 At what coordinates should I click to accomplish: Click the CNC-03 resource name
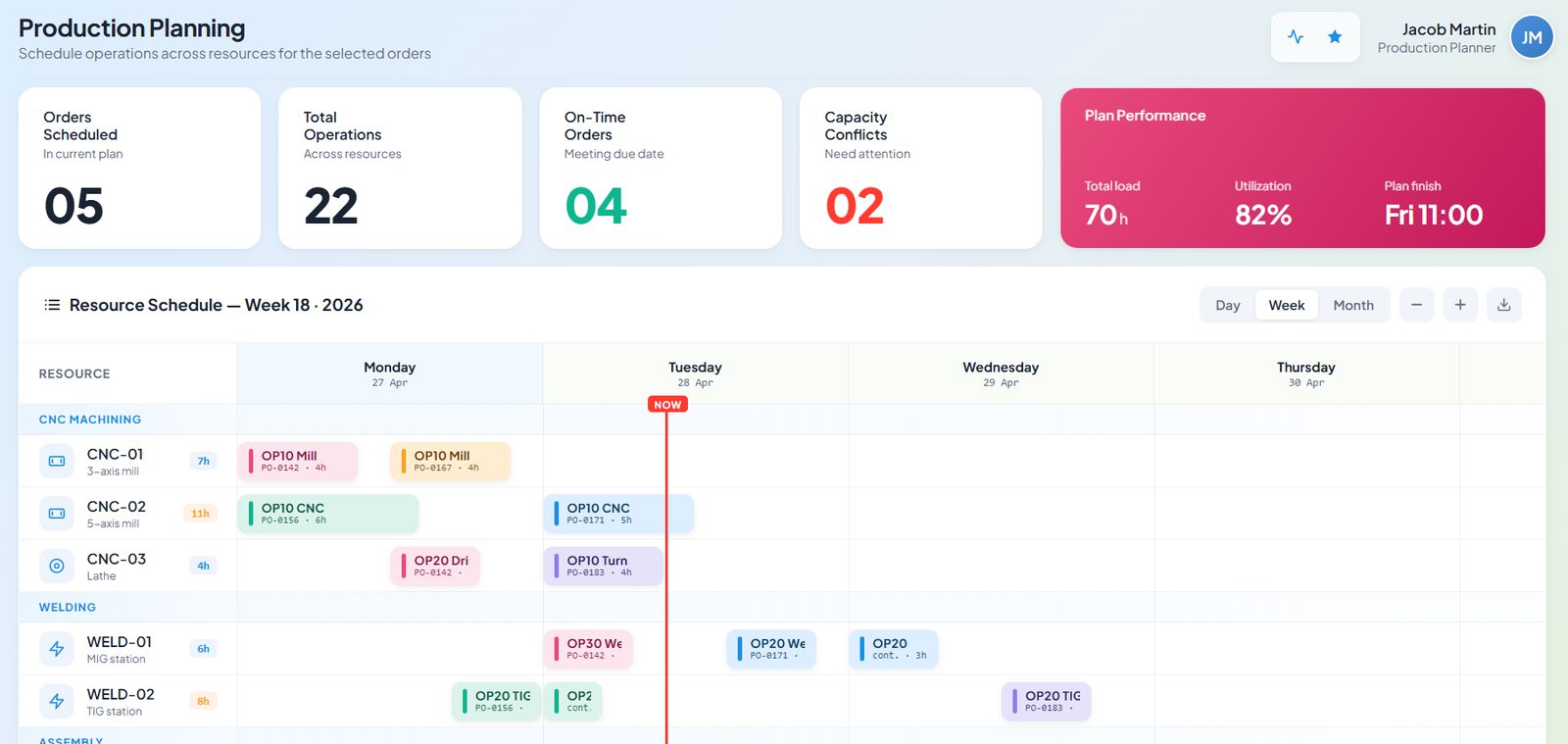pyautogui.click(x=116, y=559)
